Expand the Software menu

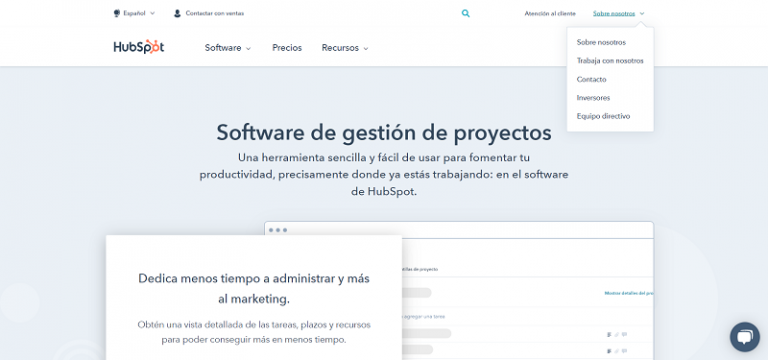tap(228, 48)
